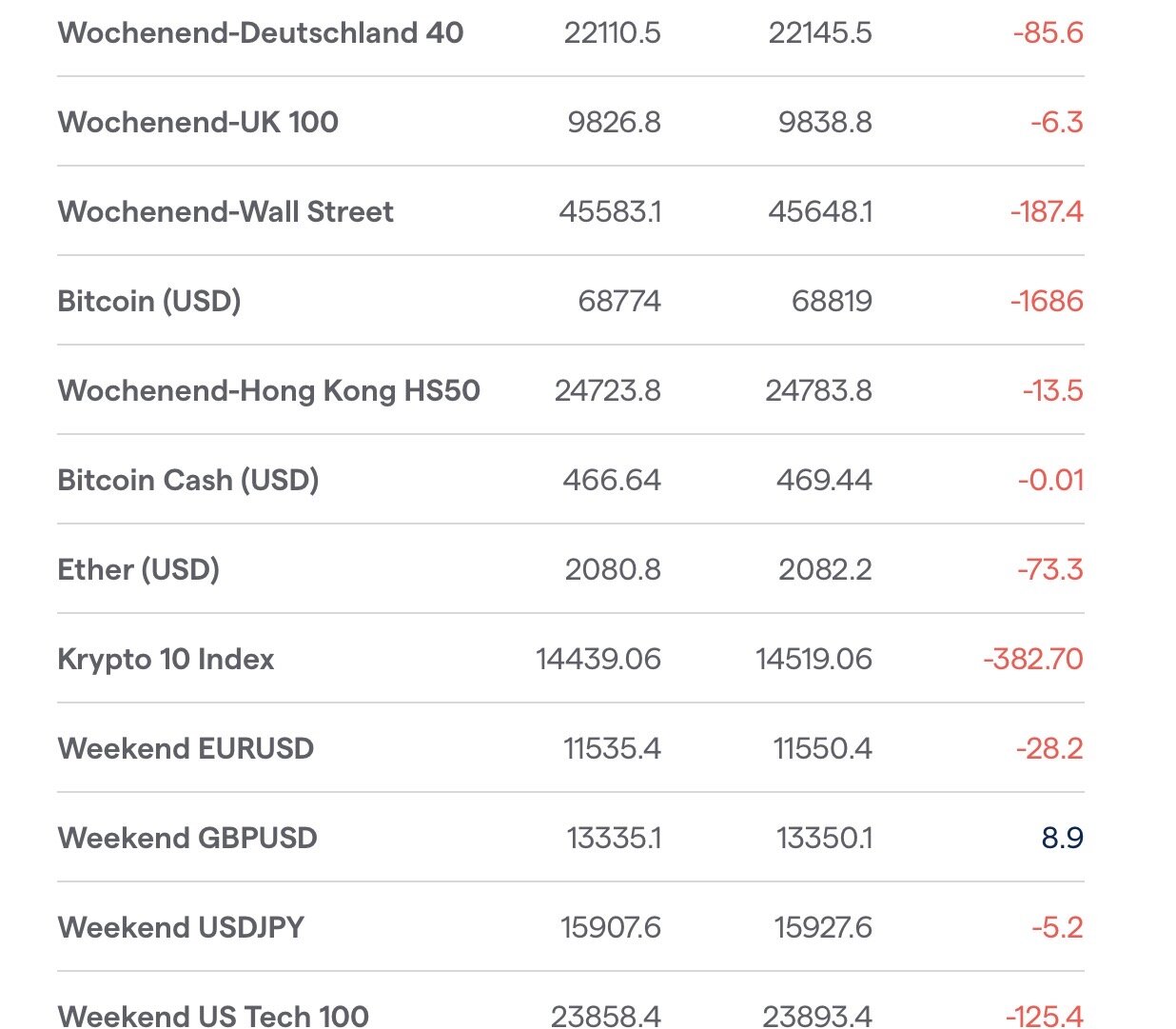Click GBPUSD positive change 8.9

point(1062,839)
